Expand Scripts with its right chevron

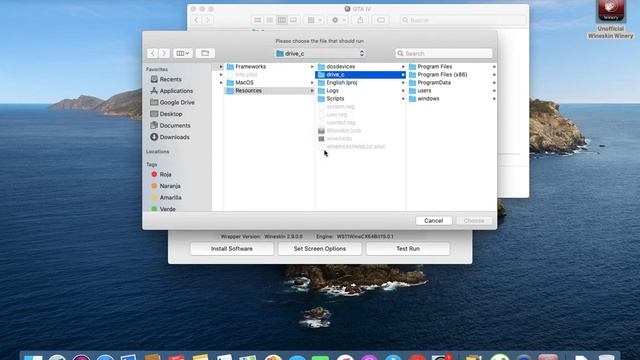tap(403, 99)
